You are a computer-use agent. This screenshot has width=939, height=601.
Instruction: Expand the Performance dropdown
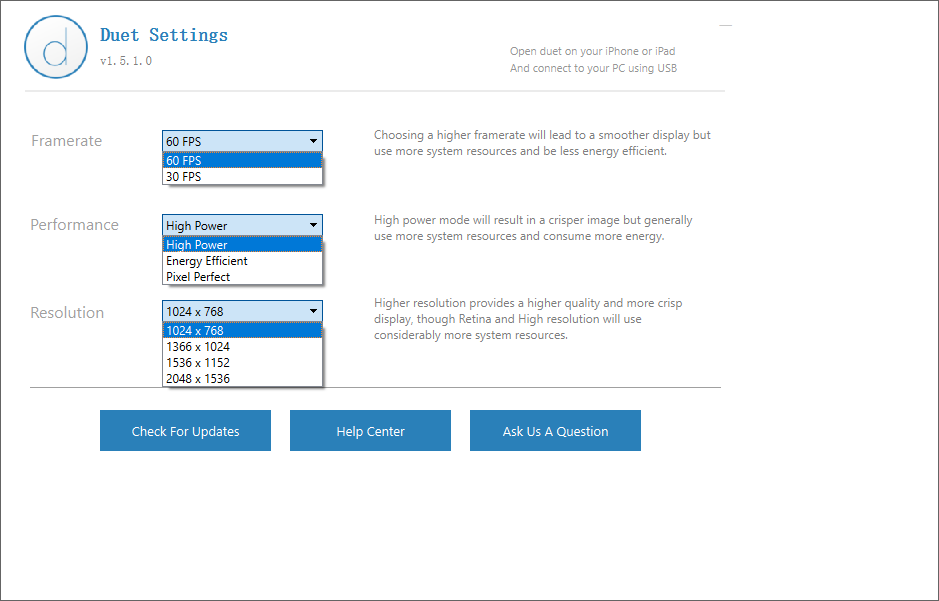pos(242,225)
